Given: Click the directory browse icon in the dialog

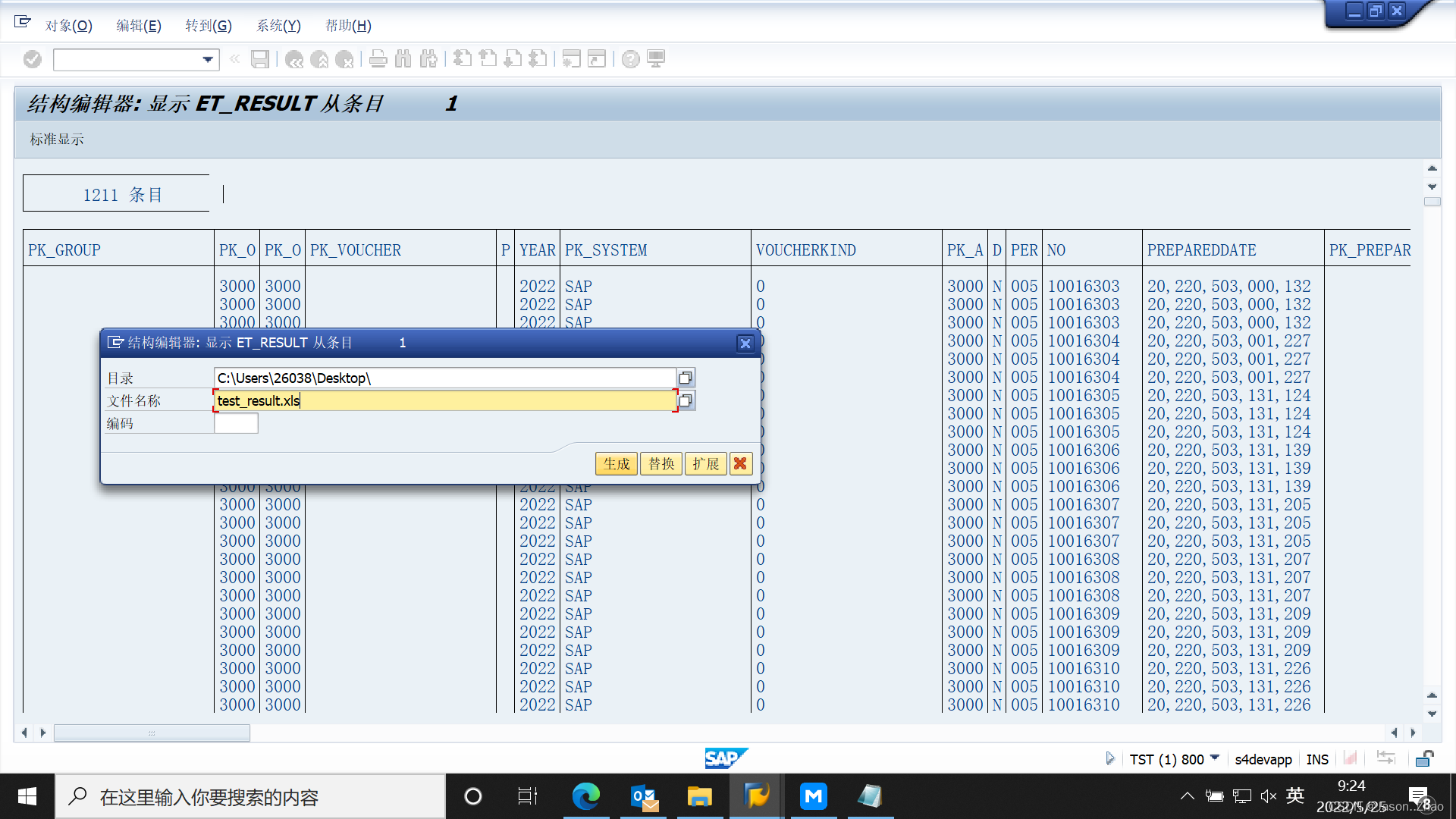Looking at the screenshot, I should (x=686, y=377).
